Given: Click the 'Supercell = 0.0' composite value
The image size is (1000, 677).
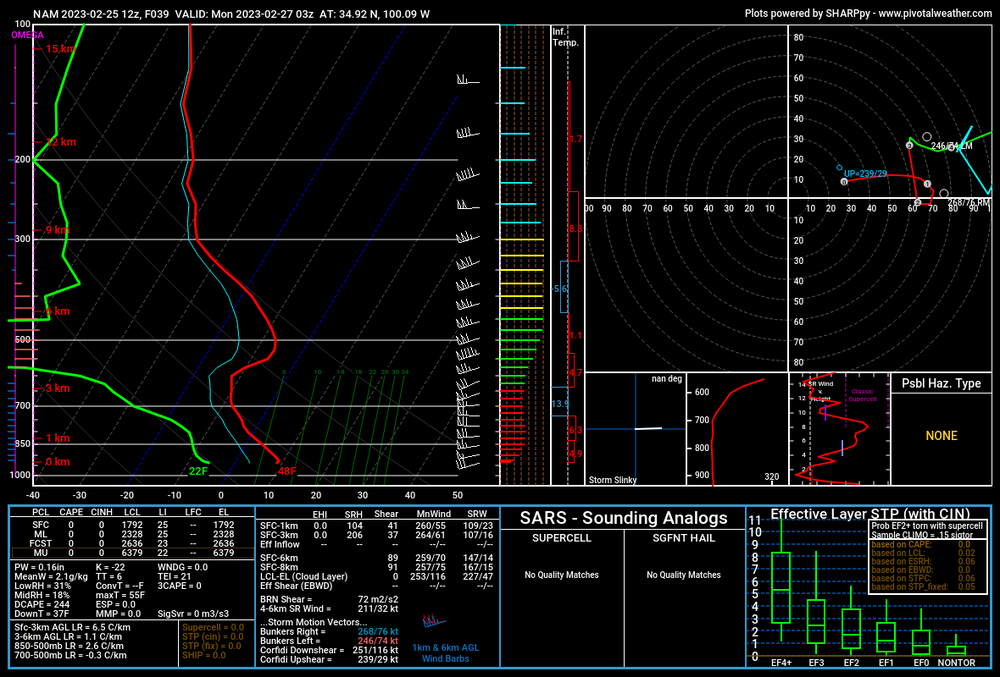Looking at the screenshot, I should 213,627.
